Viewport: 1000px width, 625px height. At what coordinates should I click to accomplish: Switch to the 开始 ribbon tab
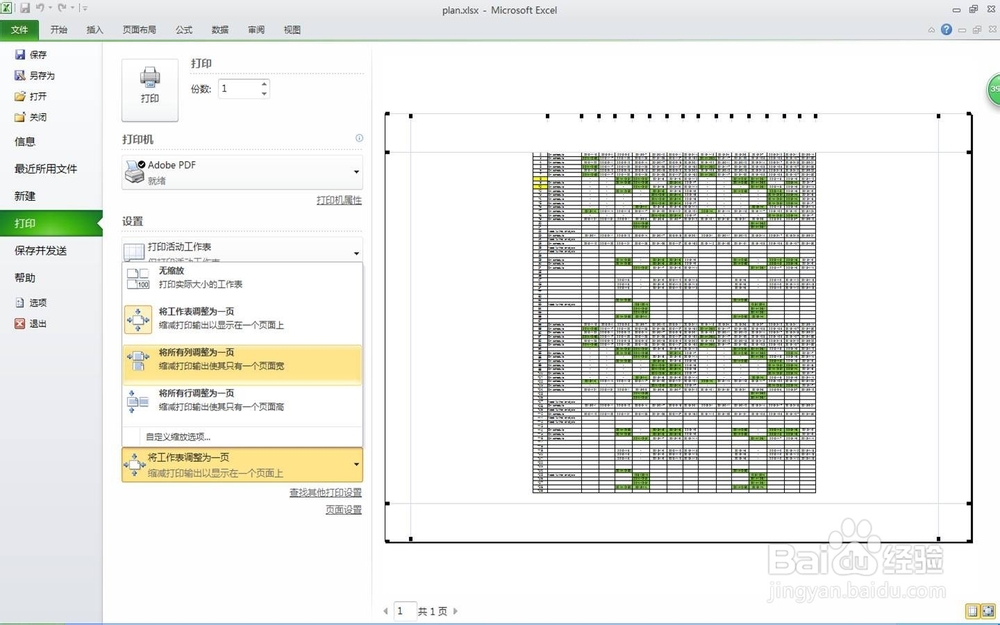tap(57, 29)
